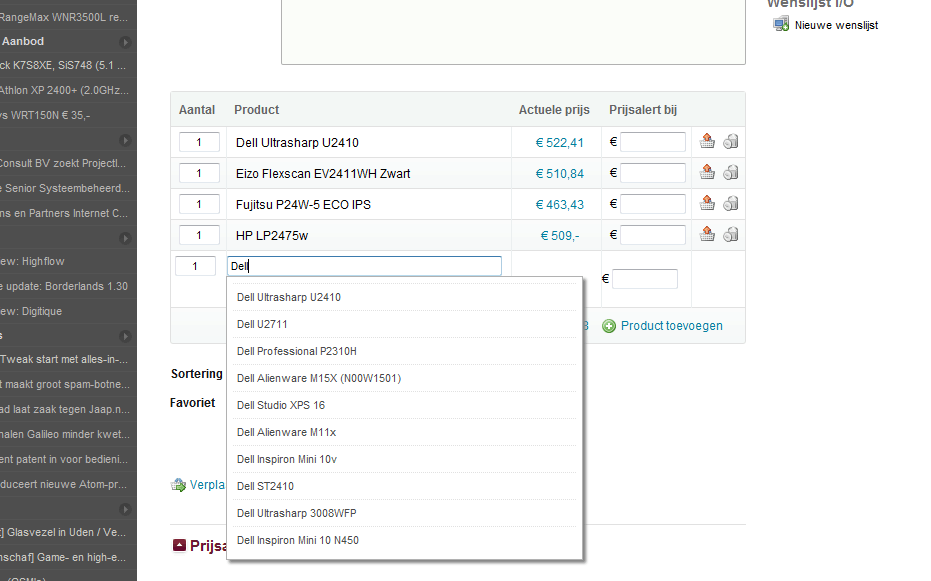
Task: Expand sidebar arrow above Glasvezel in Uden item
Action: tap(125, 509)
